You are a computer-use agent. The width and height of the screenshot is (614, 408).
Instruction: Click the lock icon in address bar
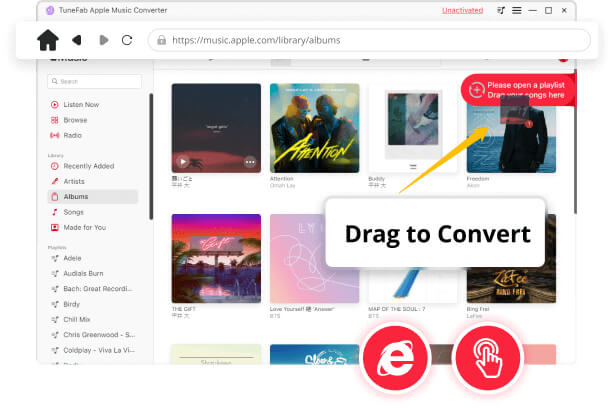pyautogui.click(x=161, y=40)
